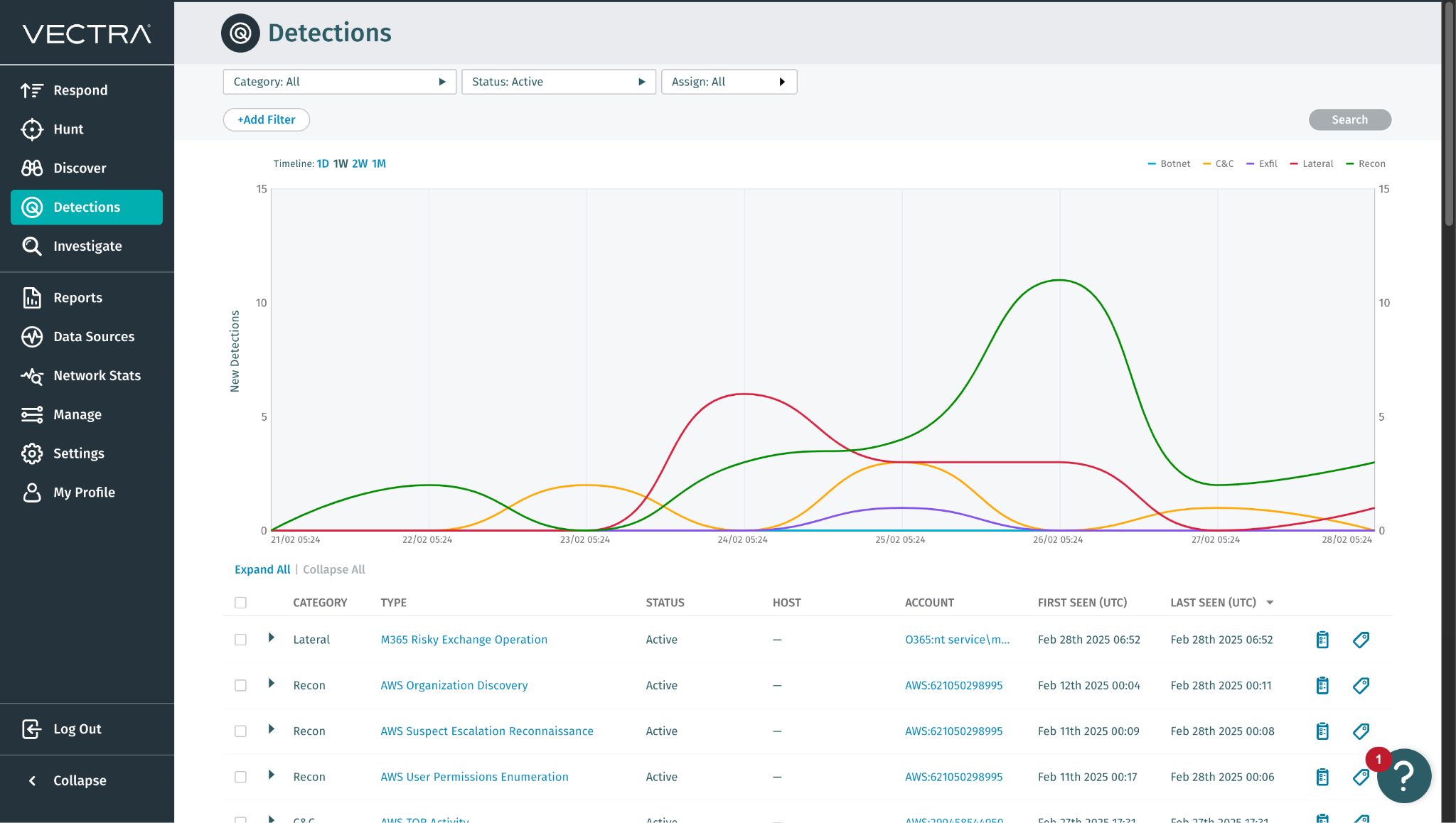Click the Log Out icon
Screen dimensions: 1456x823
32,729
